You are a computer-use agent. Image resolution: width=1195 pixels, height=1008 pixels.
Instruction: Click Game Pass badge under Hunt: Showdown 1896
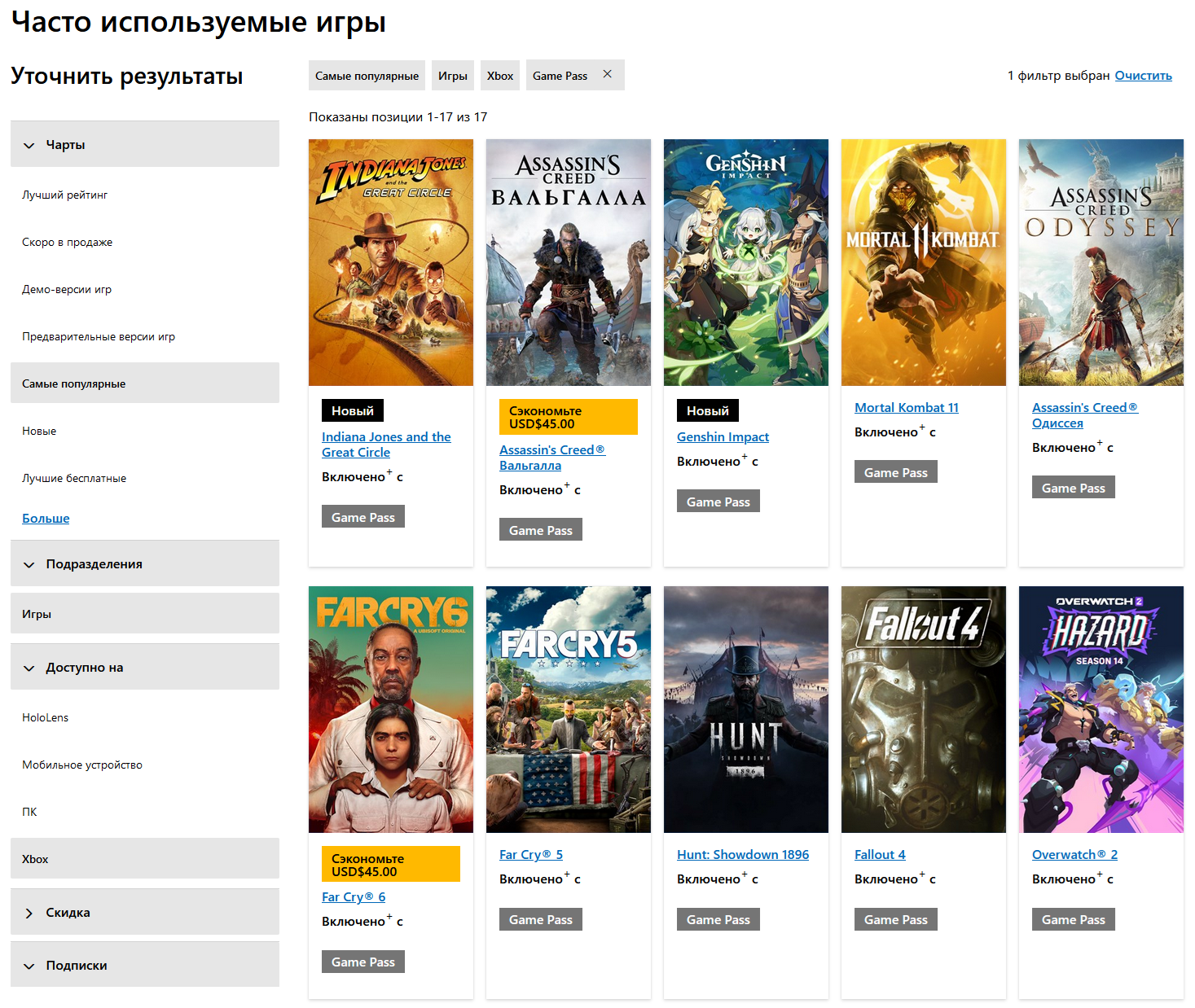pyautogui.click(x=718, y=919)
